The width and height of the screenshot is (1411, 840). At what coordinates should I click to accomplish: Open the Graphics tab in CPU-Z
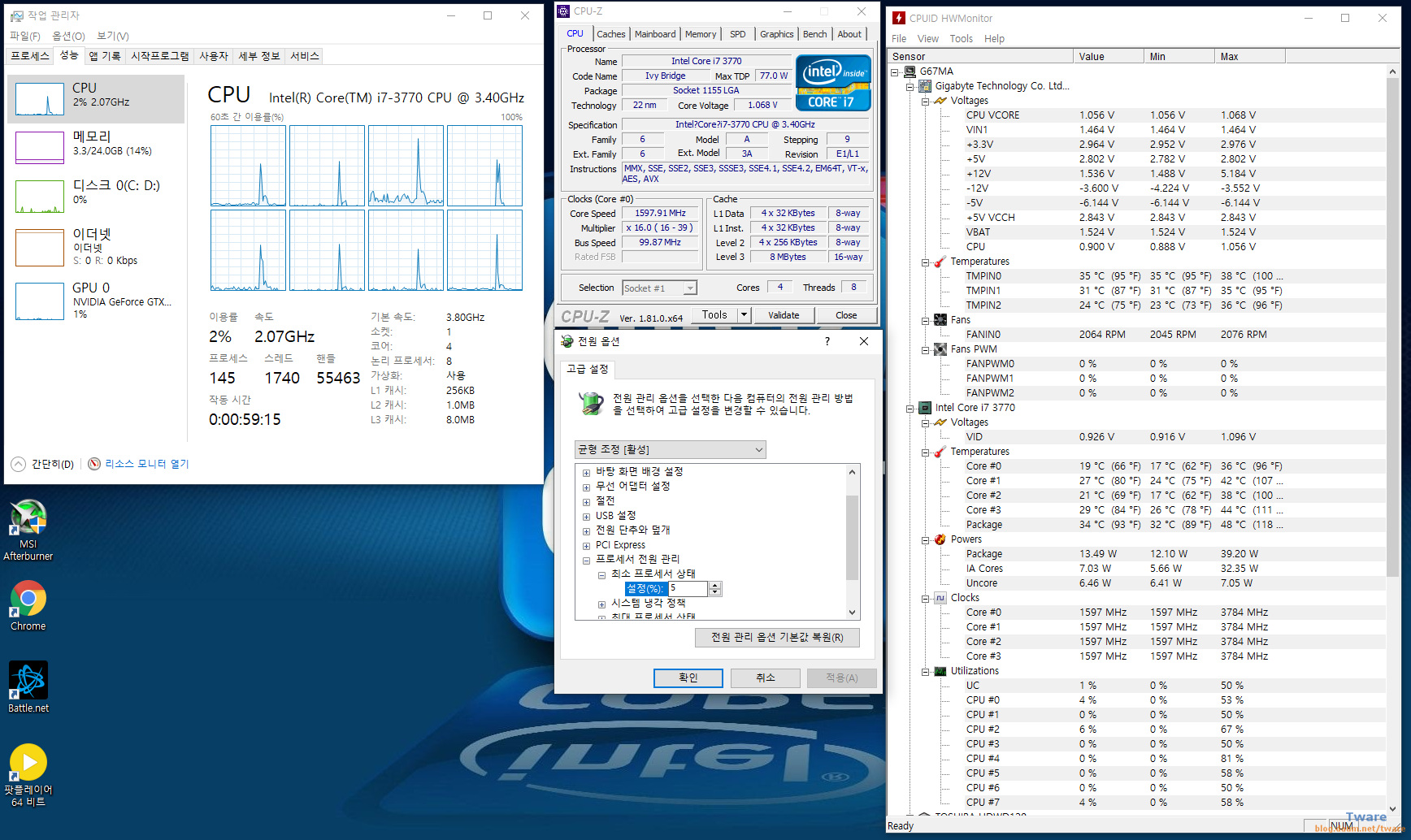tap(777, 34)
